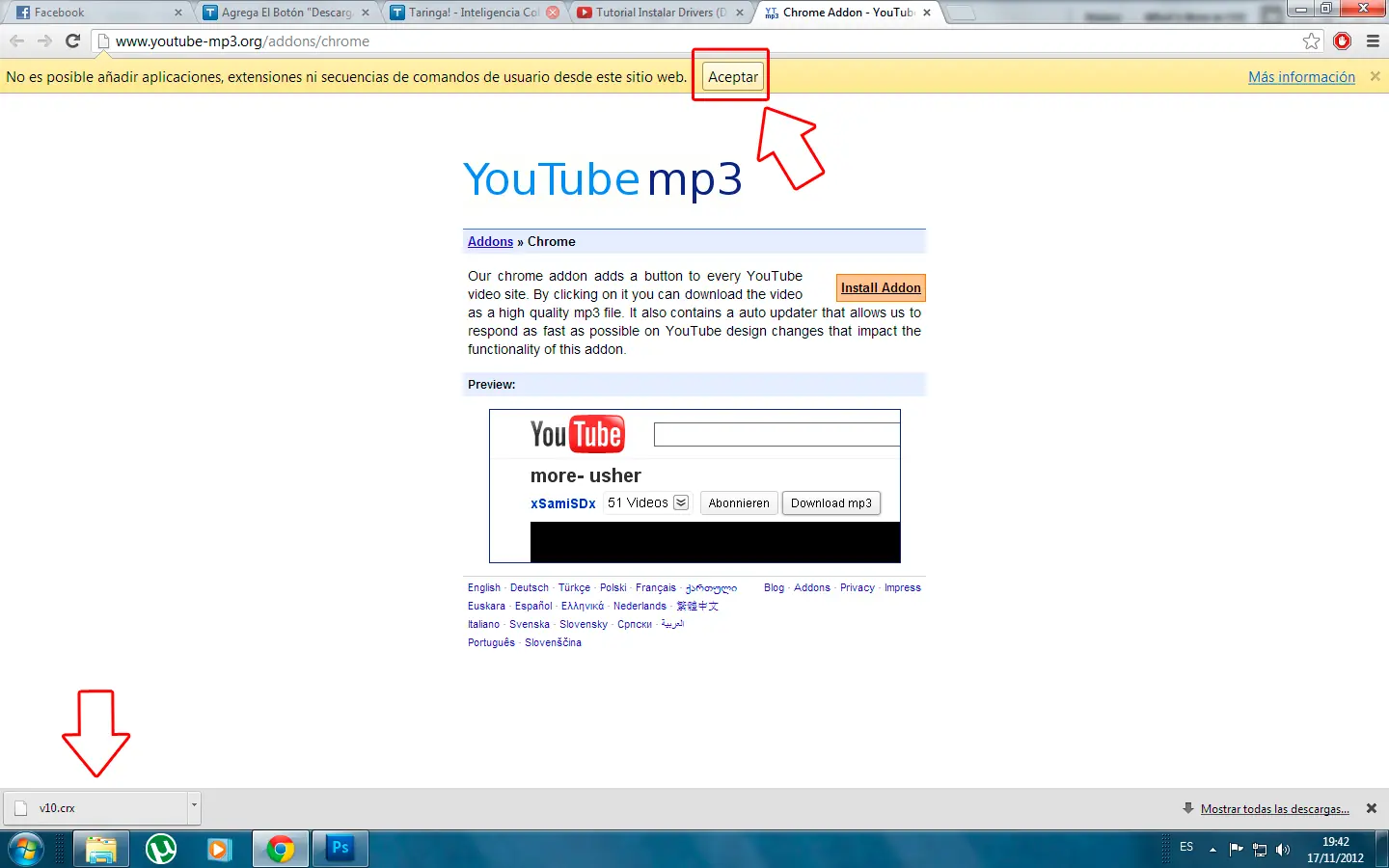Show hidden tray icons arrow
The height and width of the screenshot is (868, 1389).
pyautogui.click(x=1212, y=850)
